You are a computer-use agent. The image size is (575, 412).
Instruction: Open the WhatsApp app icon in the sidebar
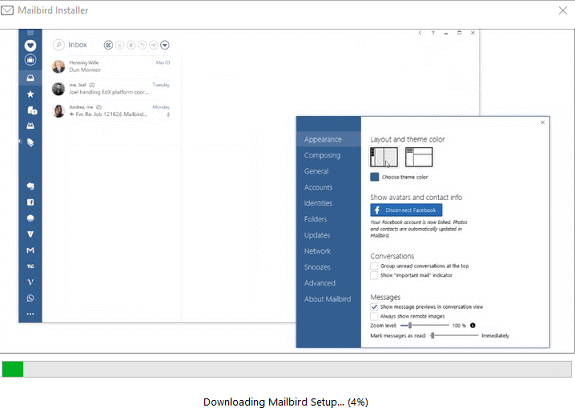coord(30,298)
